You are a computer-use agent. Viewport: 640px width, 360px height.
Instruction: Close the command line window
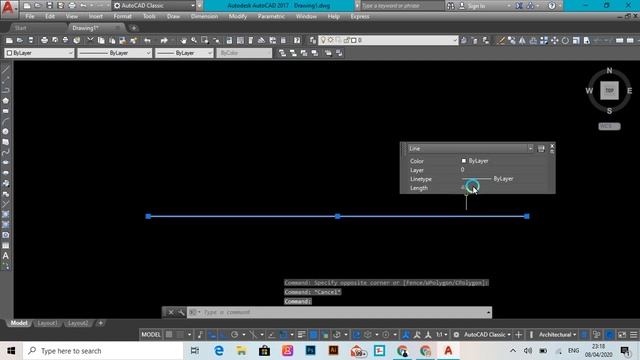pos(171,312)
